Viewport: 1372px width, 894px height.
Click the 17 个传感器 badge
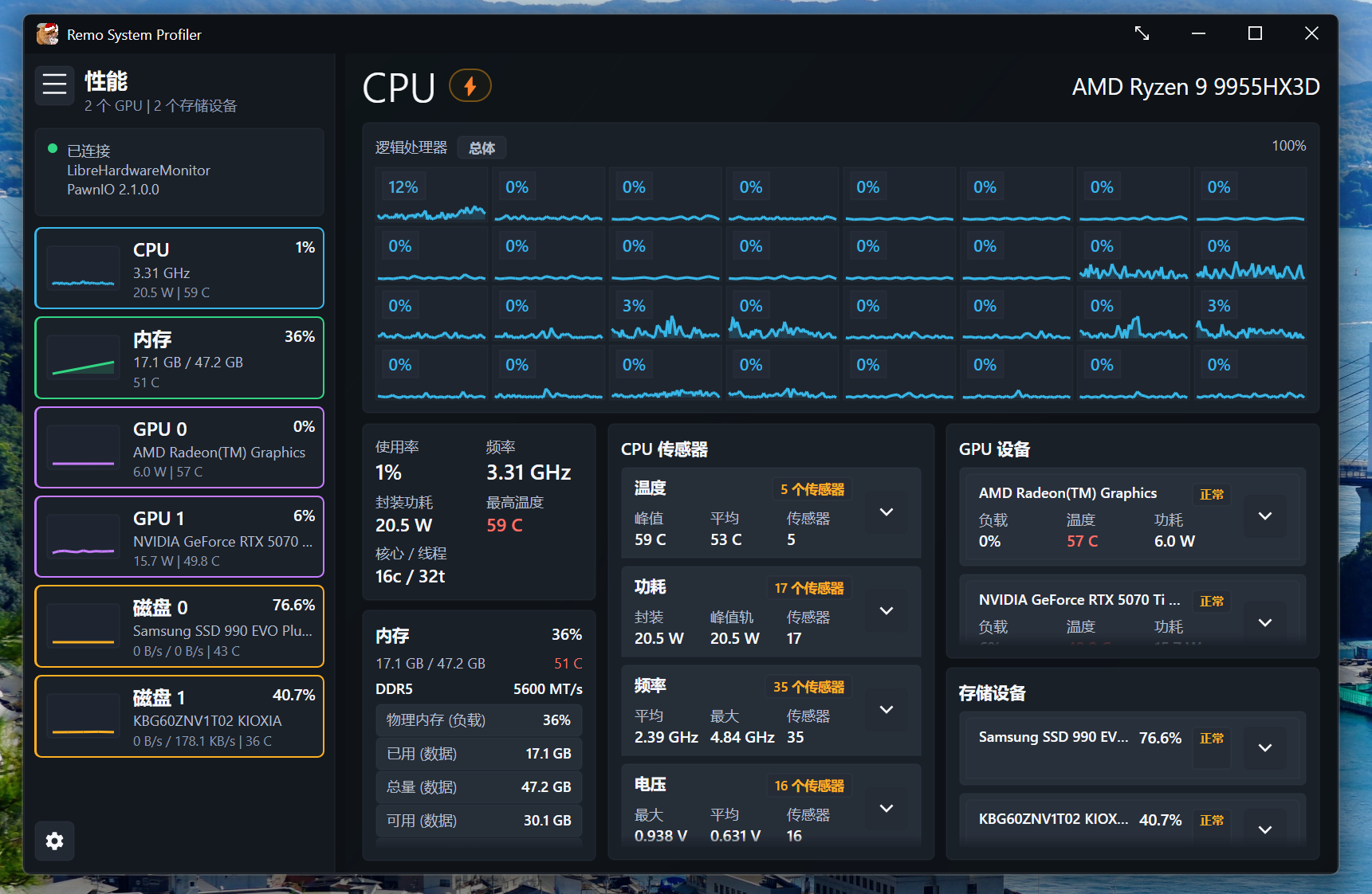click(x=809, y=588)
